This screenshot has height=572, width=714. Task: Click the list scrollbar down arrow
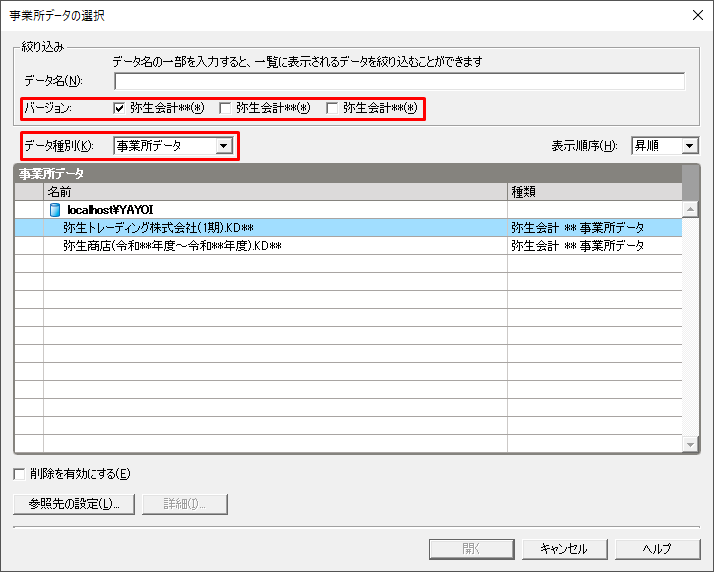(690, 444)
